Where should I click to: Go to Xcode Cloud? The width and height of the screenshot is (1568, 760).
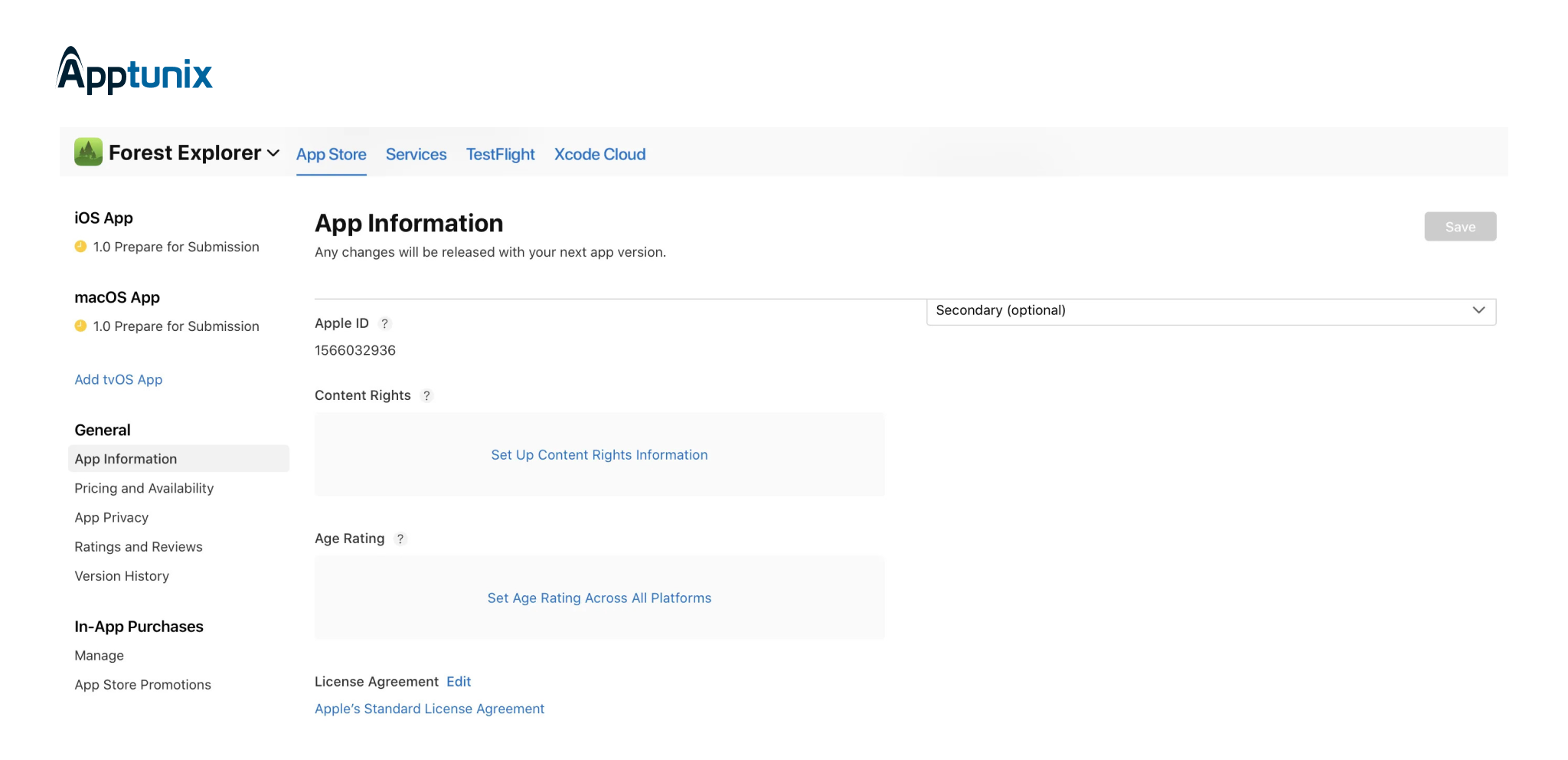(x=599, y=154)
